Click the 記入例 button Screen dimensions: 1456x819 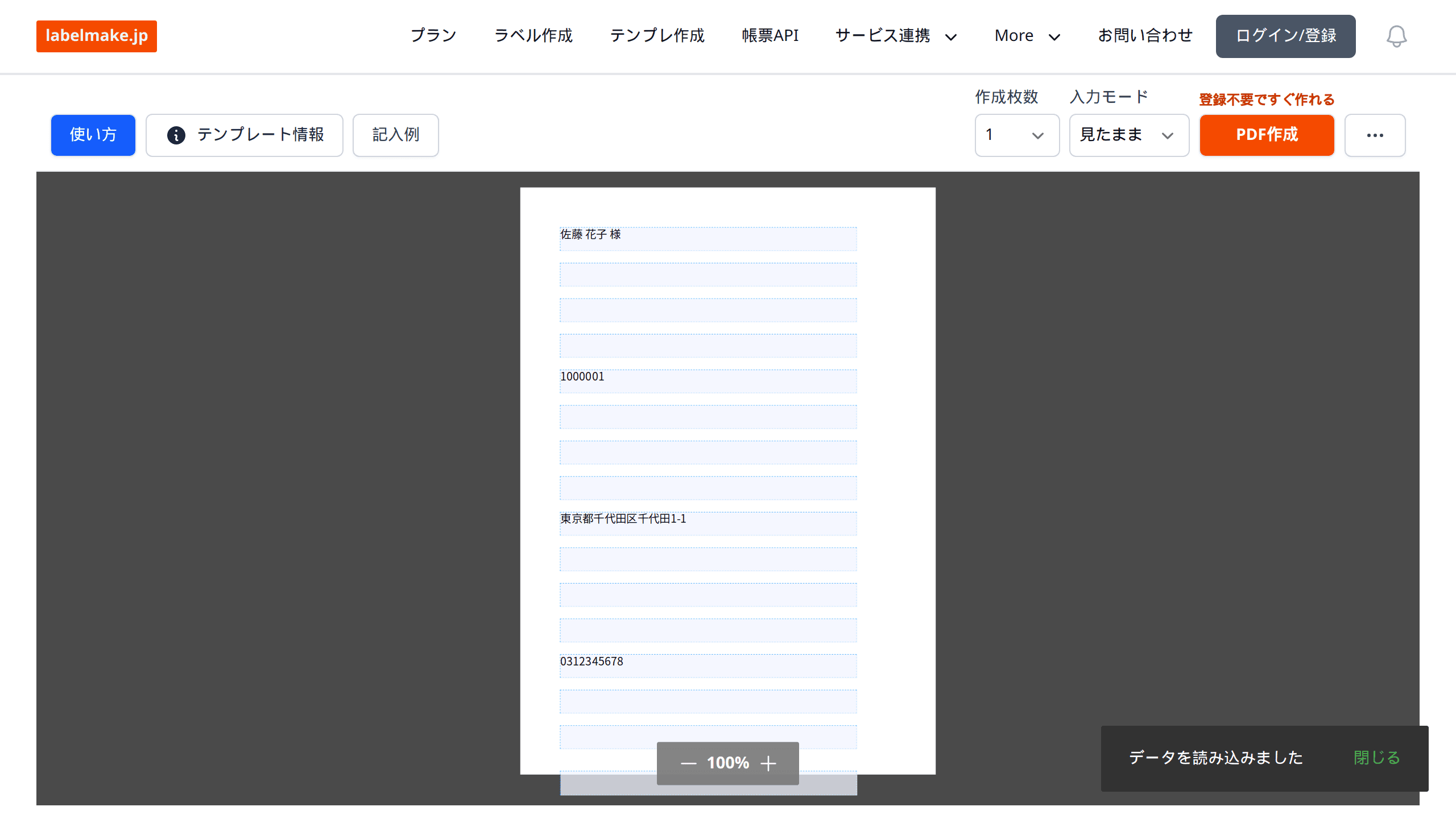tap(396, 135)
